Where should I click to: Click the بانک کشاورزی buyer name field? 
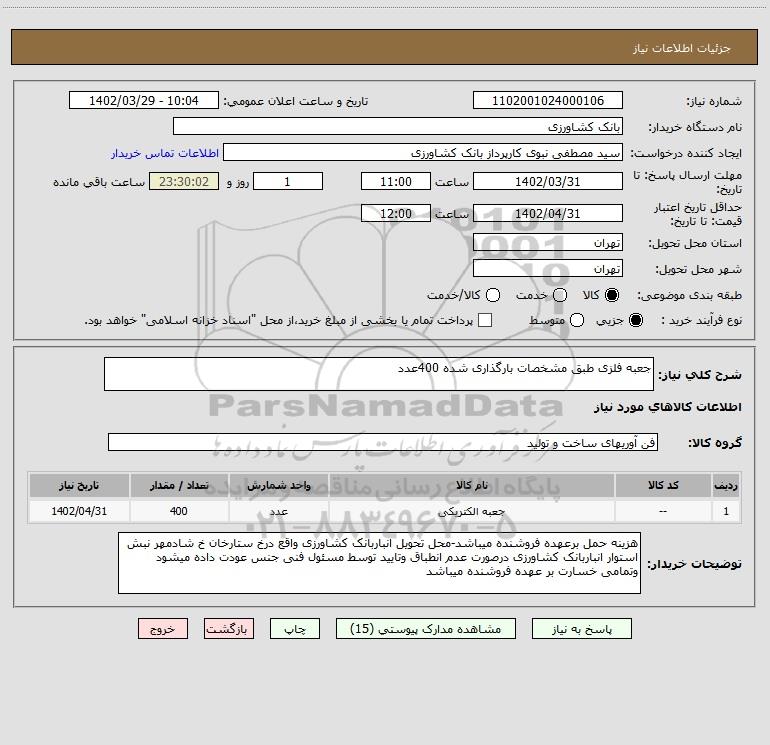coord(398,126)
